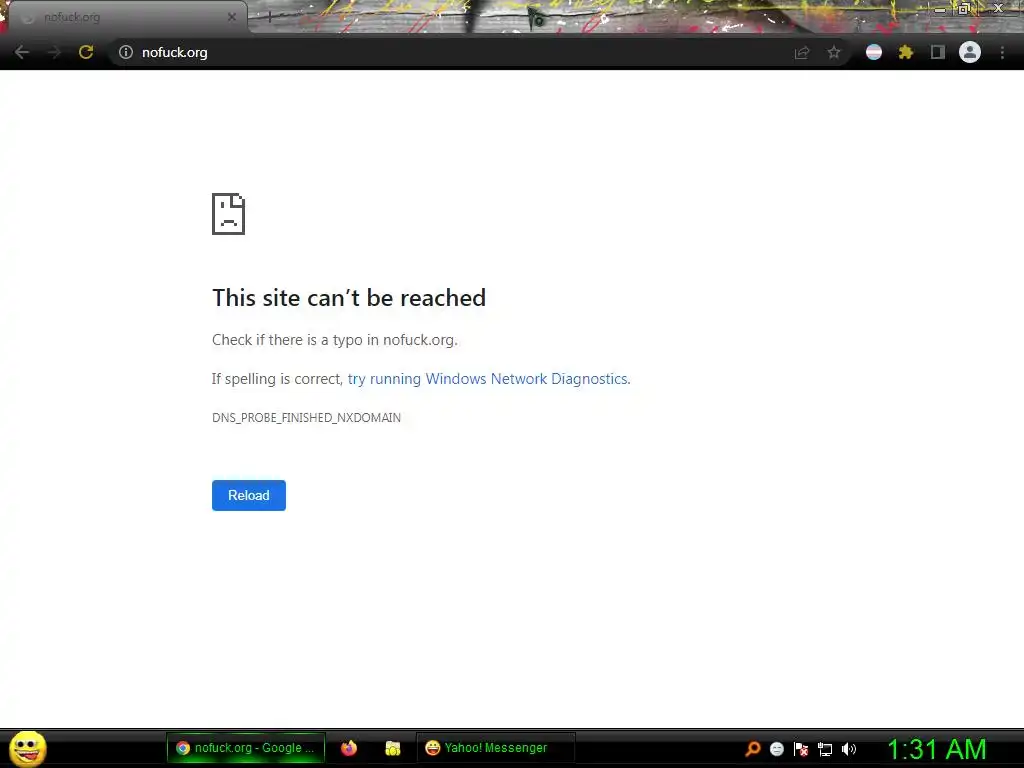This screenshot has width=1024, height=768.
Task: Open the file explorer folder taskbar icon
Action: tap(392, 748)
